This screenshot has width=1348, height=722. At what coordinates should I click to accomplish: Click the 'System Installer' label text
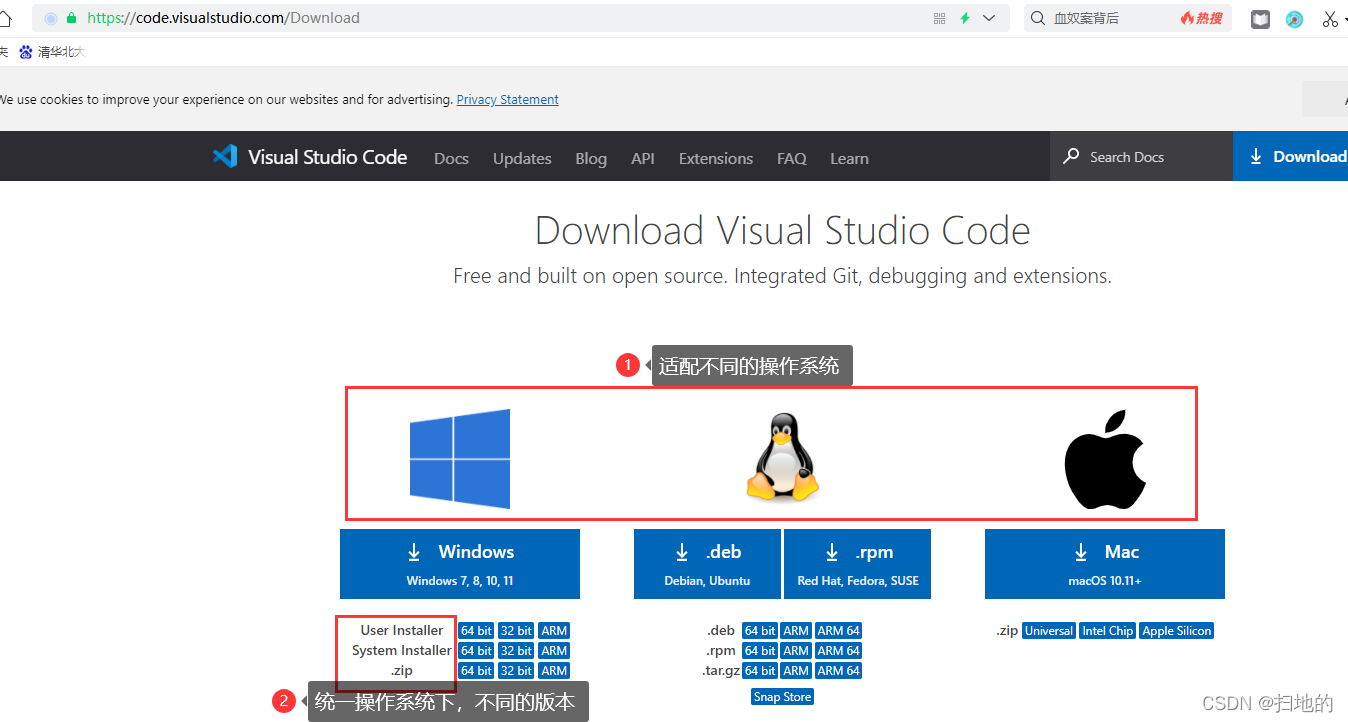(402, 651)
